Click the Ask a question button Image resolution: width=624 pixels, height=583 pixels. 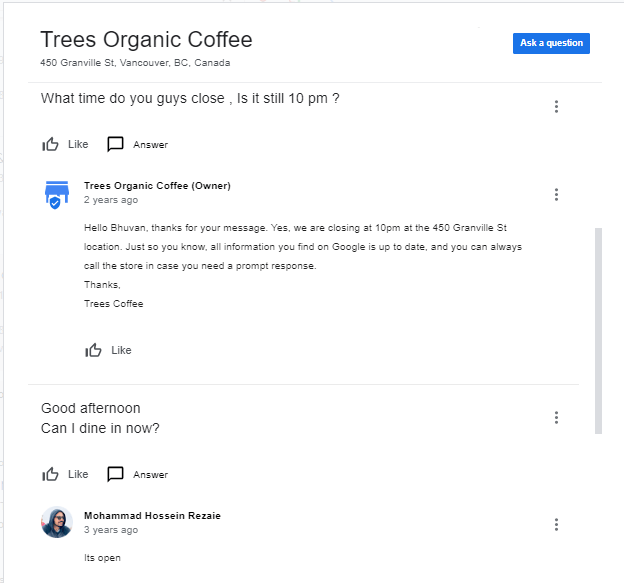click(551, 43)
